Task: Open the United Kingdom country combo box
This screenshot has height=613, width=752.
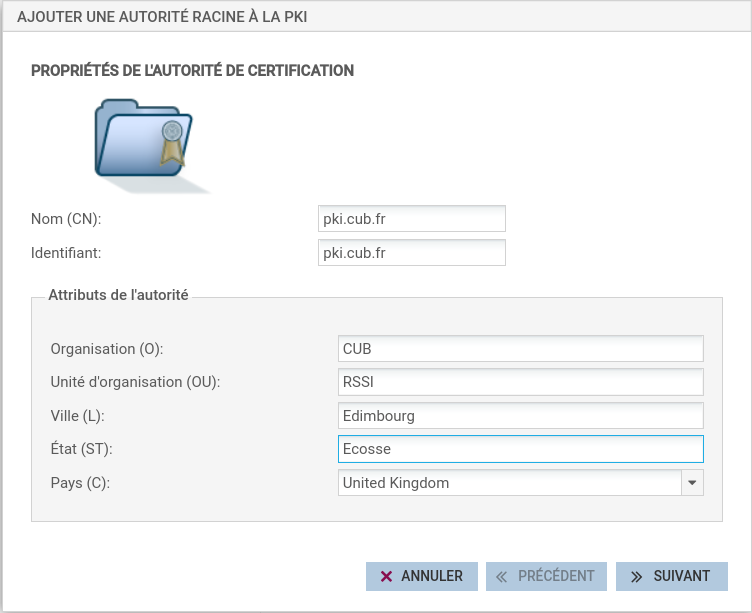Action: (509, 483)
